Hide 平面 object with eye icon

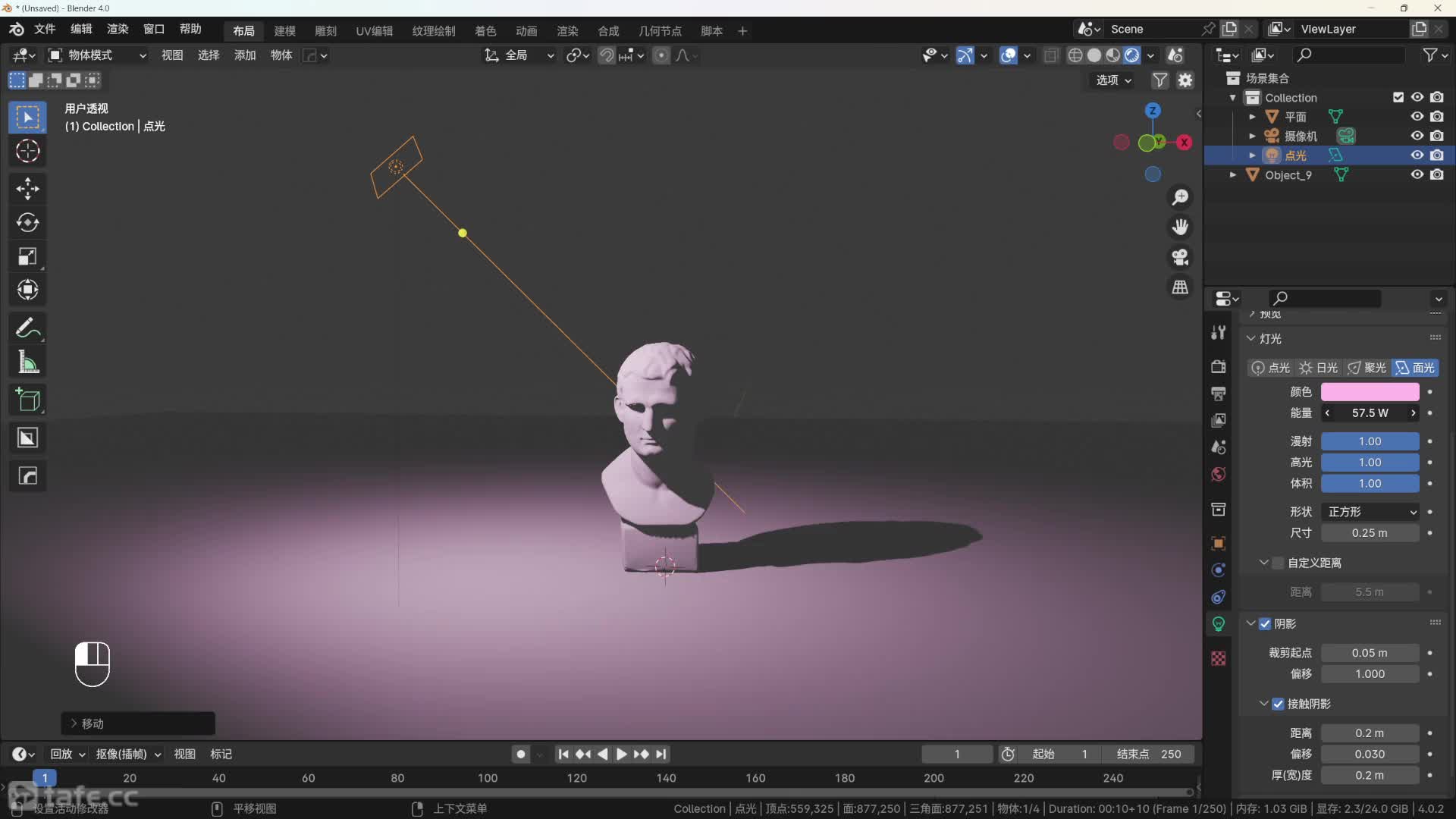pyautogui.click(x=1417, y=117)
